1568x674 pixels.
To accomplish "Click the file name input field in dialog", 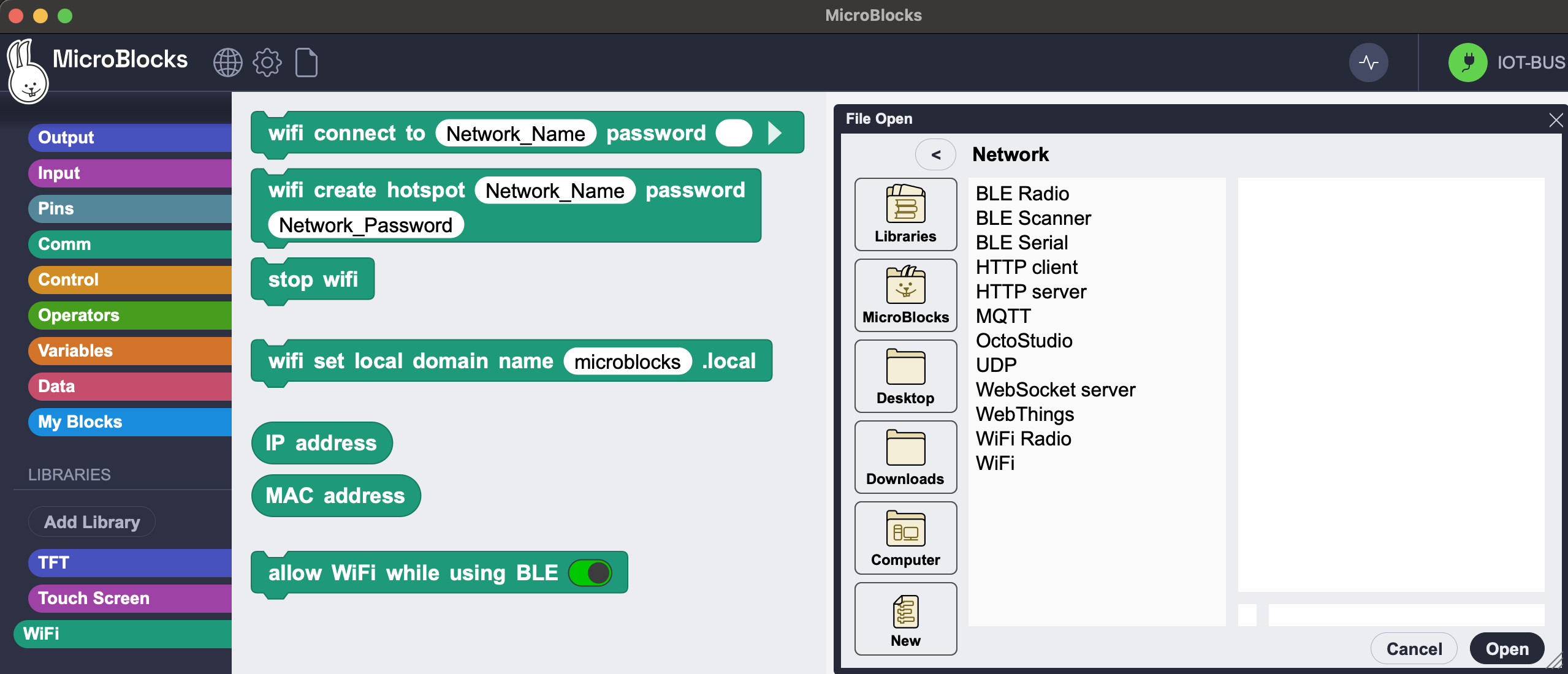I will (x=1406, y=615).
